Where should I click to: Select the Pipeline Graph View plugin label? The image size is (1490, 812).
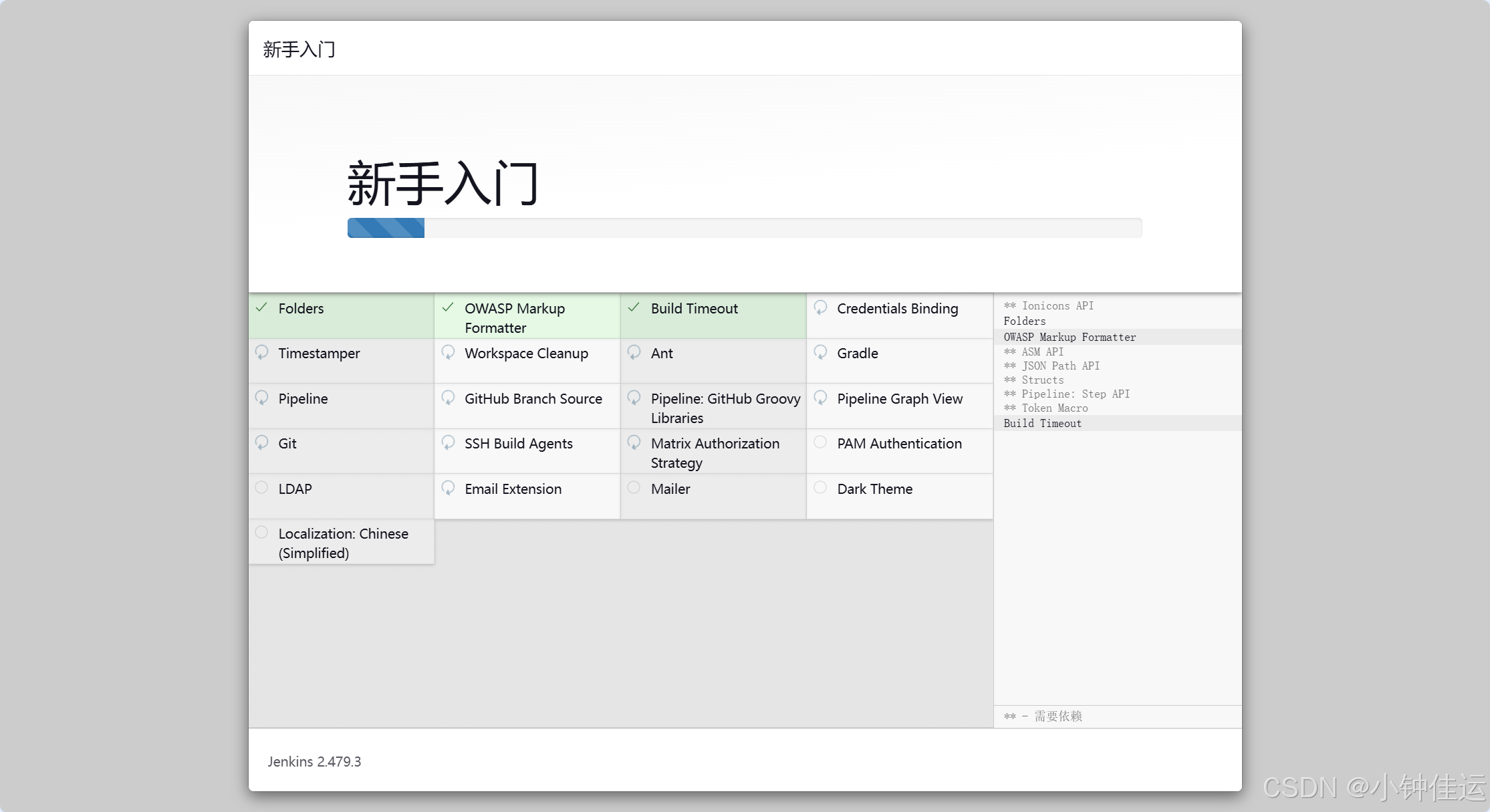[x=900, y=398]
